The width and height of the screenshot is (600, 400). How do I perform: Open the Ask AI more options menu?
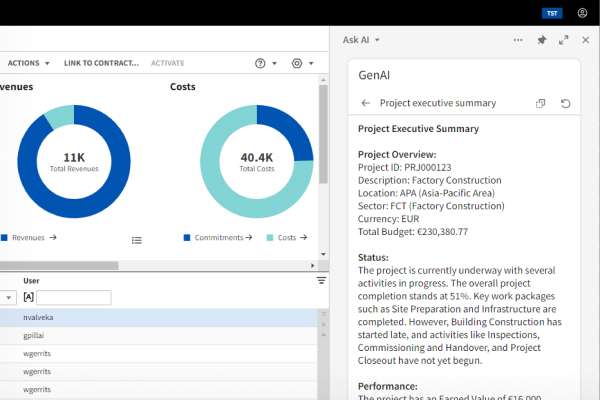pos(518,40)
